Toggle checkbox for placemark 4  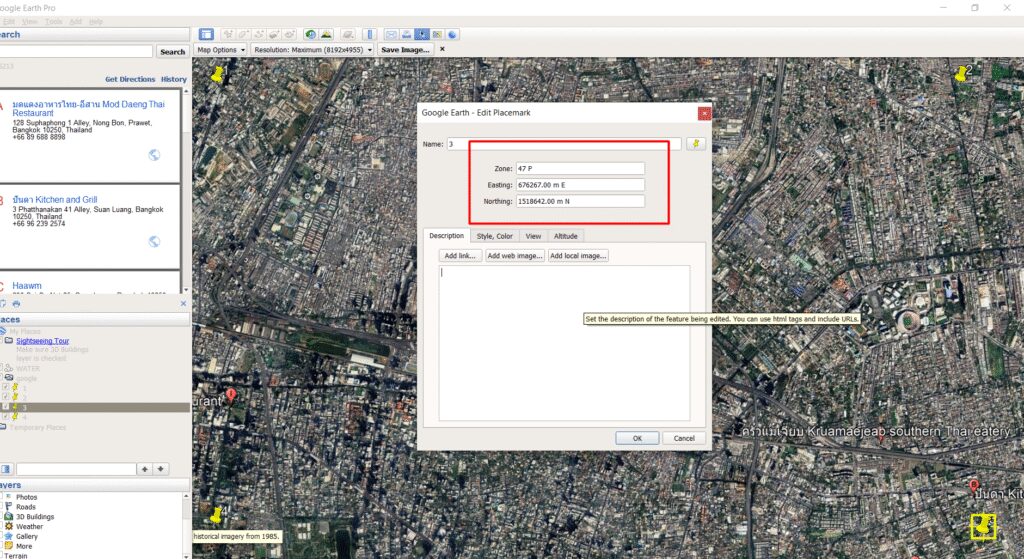(x=5, y=417)
